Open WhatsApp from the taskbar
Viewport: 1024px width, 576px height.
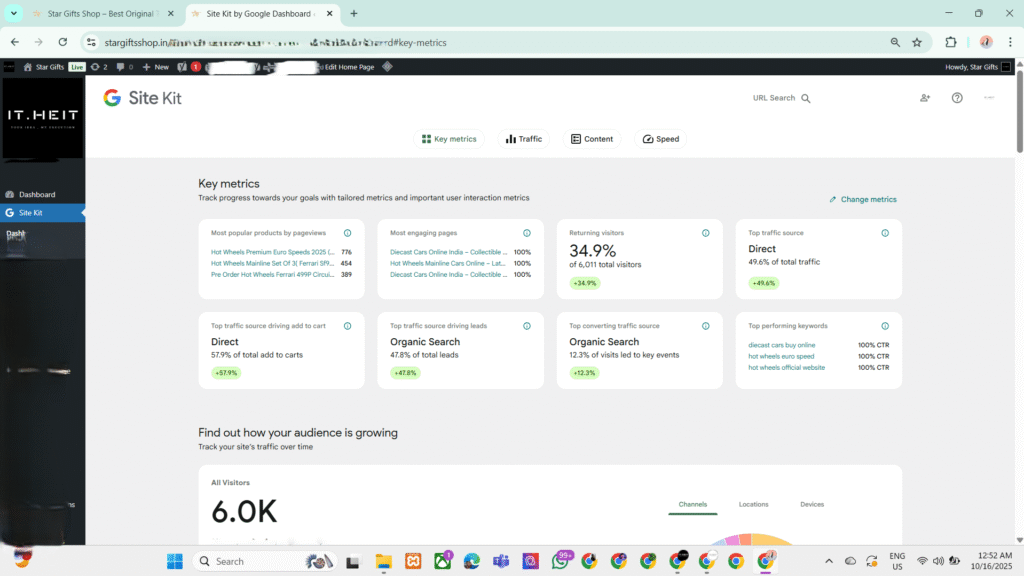(560, 562)
